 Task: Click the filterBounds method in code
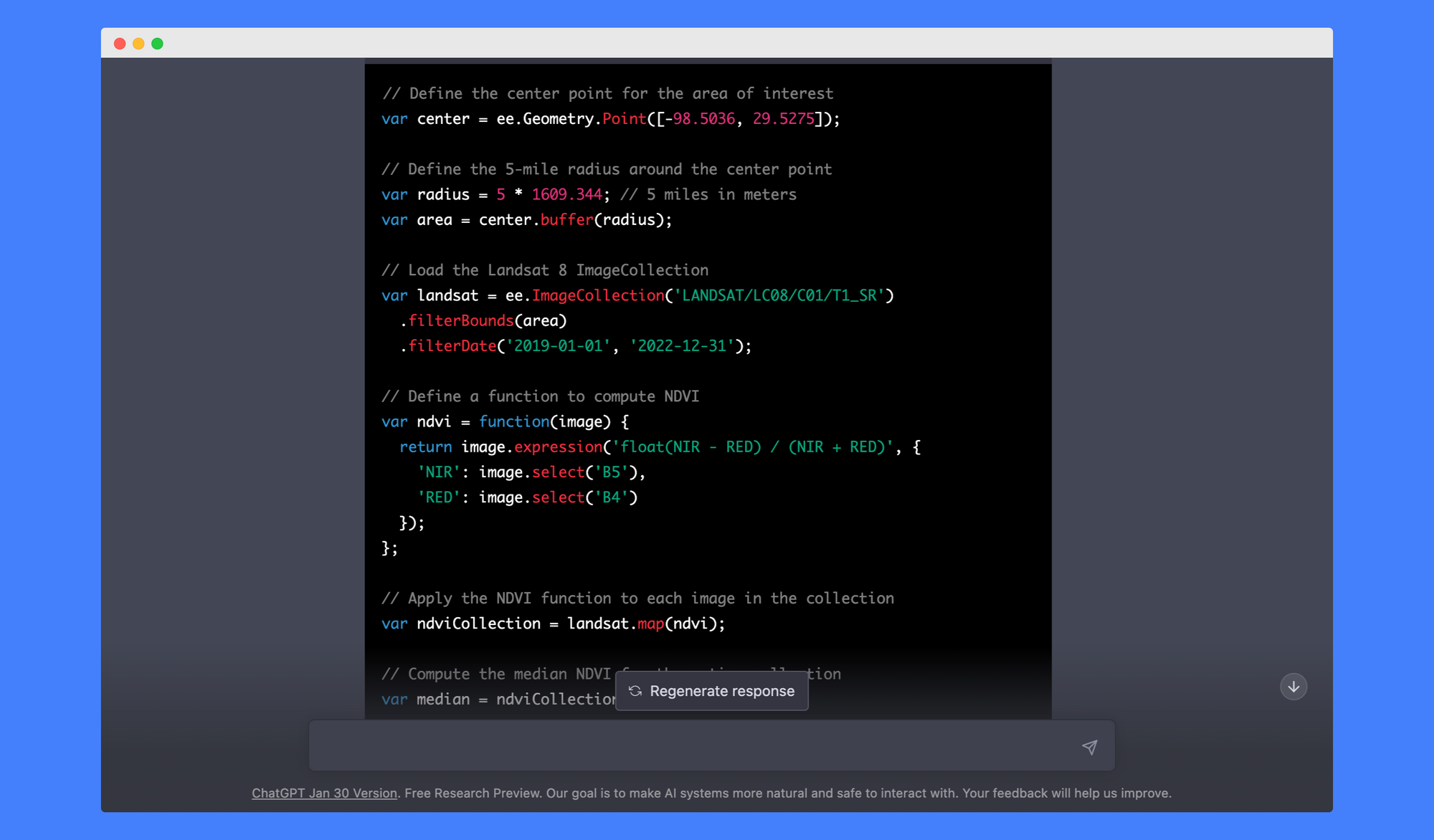click(x=461, y=321)
